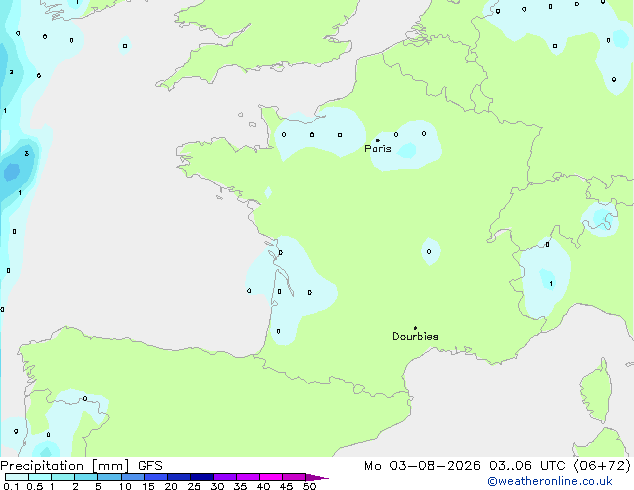This screenshot has height=490, width=634.
Task: Select the black dot marker above Dourbies label
Action: point(415,328)
